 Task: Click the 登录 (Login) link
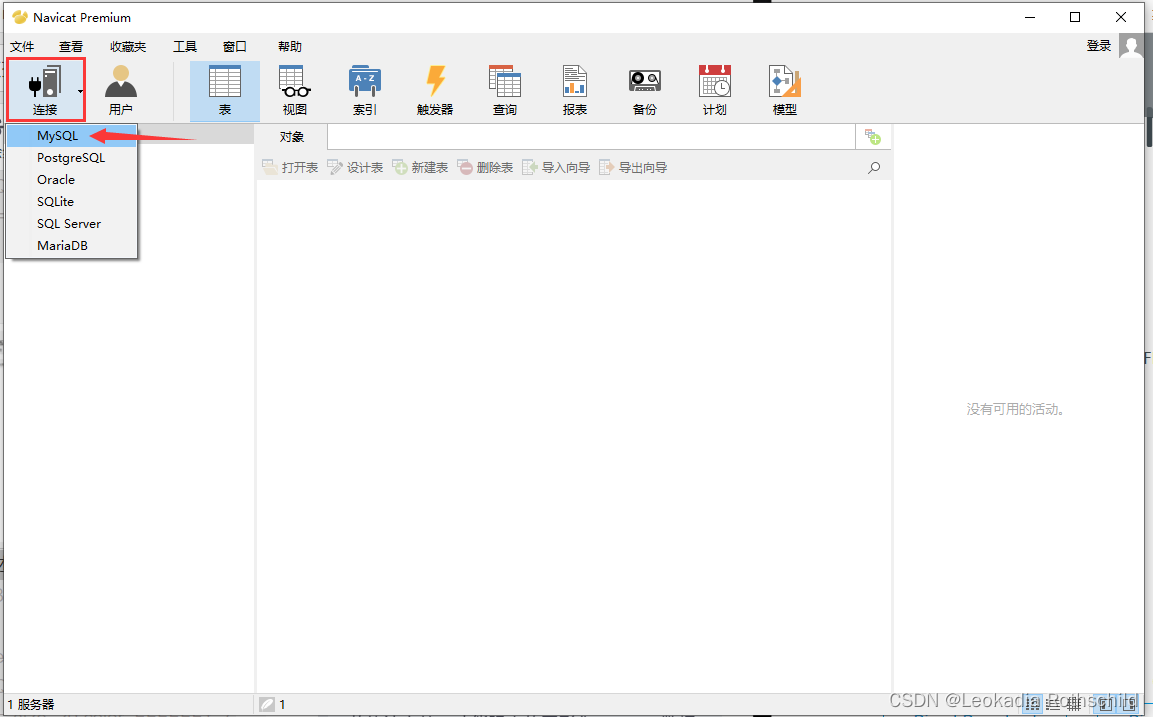1099,46
